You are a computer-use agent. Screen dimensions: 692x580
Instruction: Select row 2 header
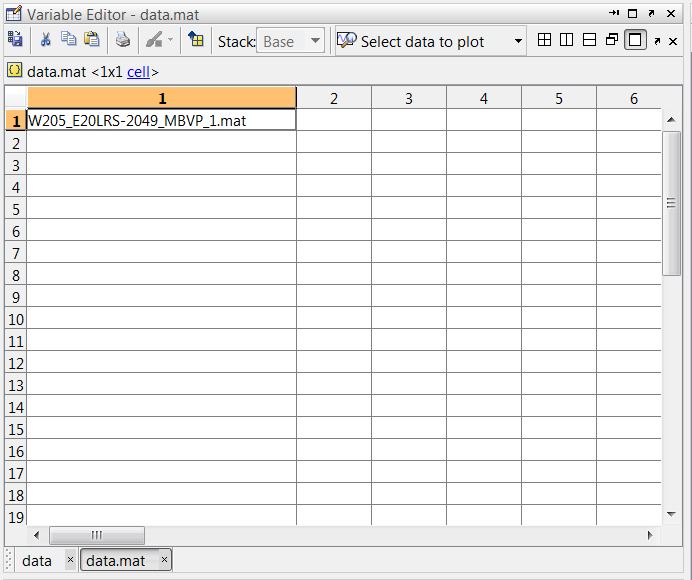(x=16, y=143)
